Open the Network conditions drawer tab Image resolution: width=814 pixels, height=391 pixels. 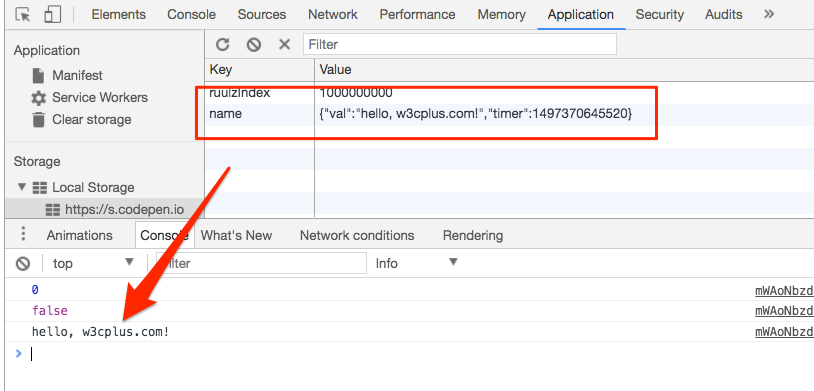(x=357, y=235)
